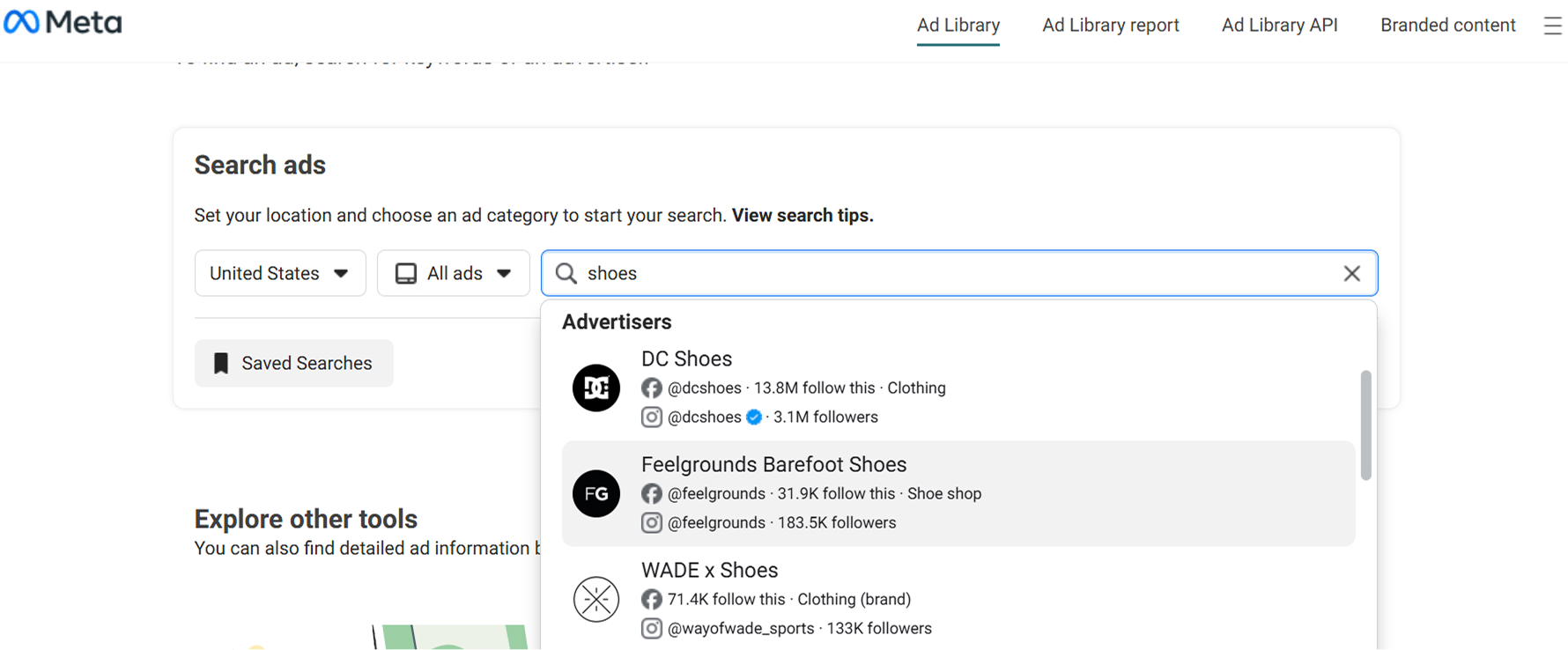The height and width of the screenshot is (650, 1568).
Task: Expand the United States country dropdown
Action: pyautogui.click(x=280, y=274)
